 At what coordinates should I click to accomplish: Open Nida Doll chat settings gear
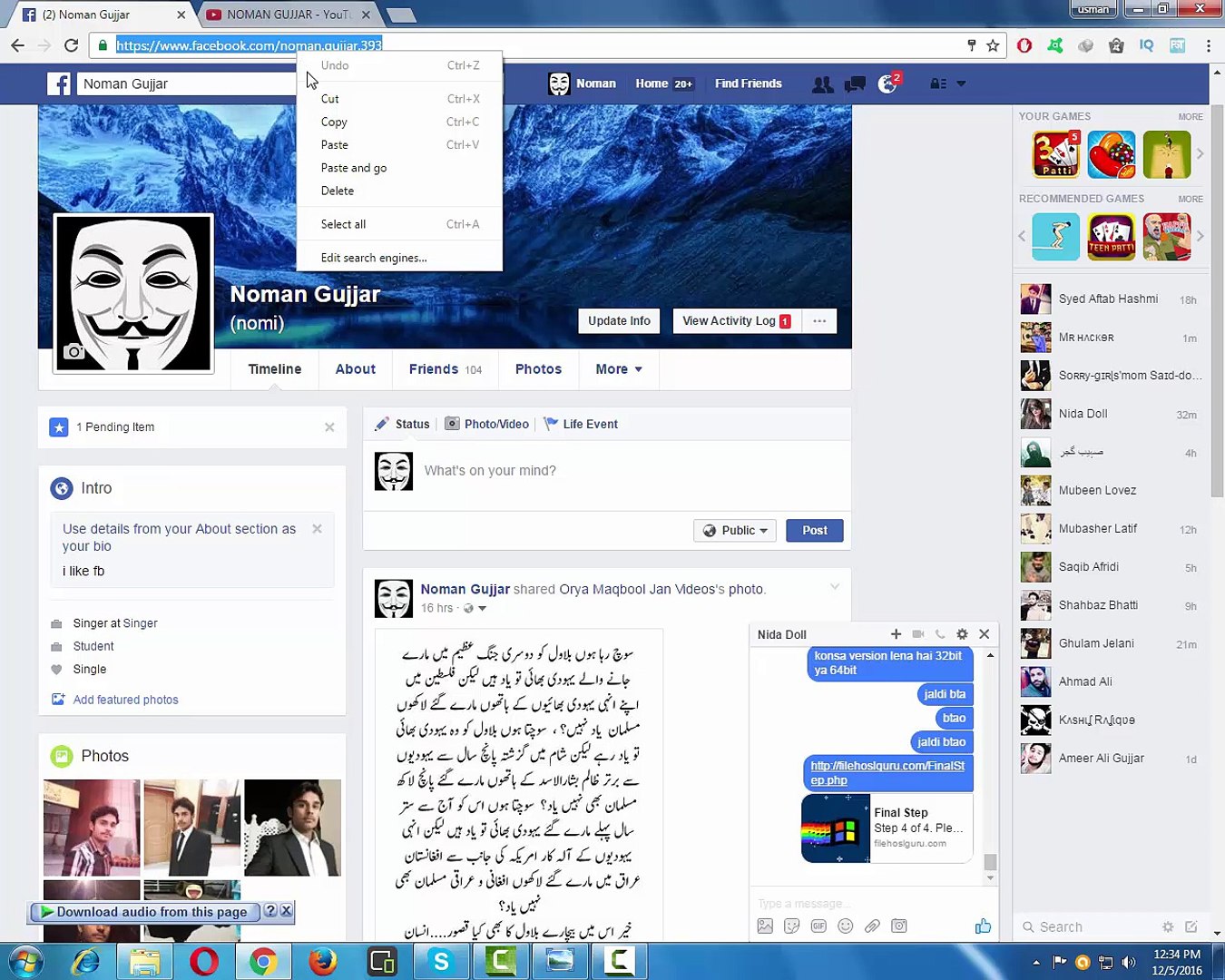click(x=962, y=634)
